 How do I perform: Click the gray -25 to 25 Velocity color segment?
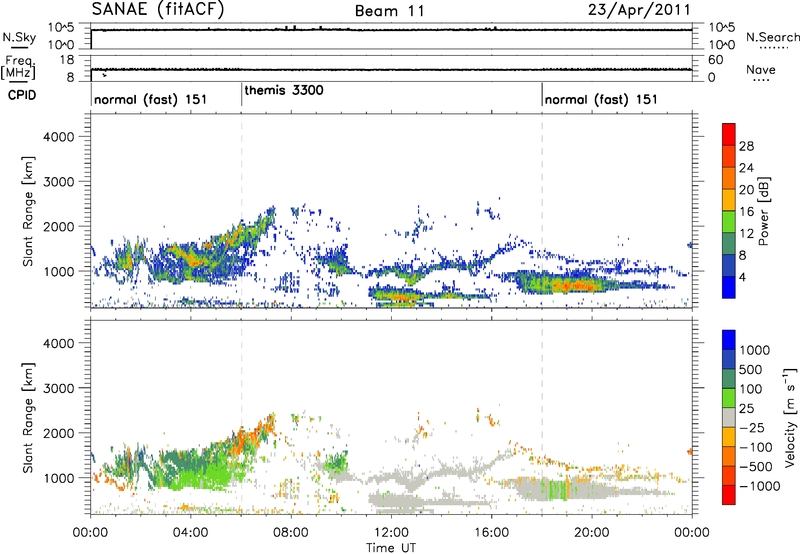coord(729,417)
